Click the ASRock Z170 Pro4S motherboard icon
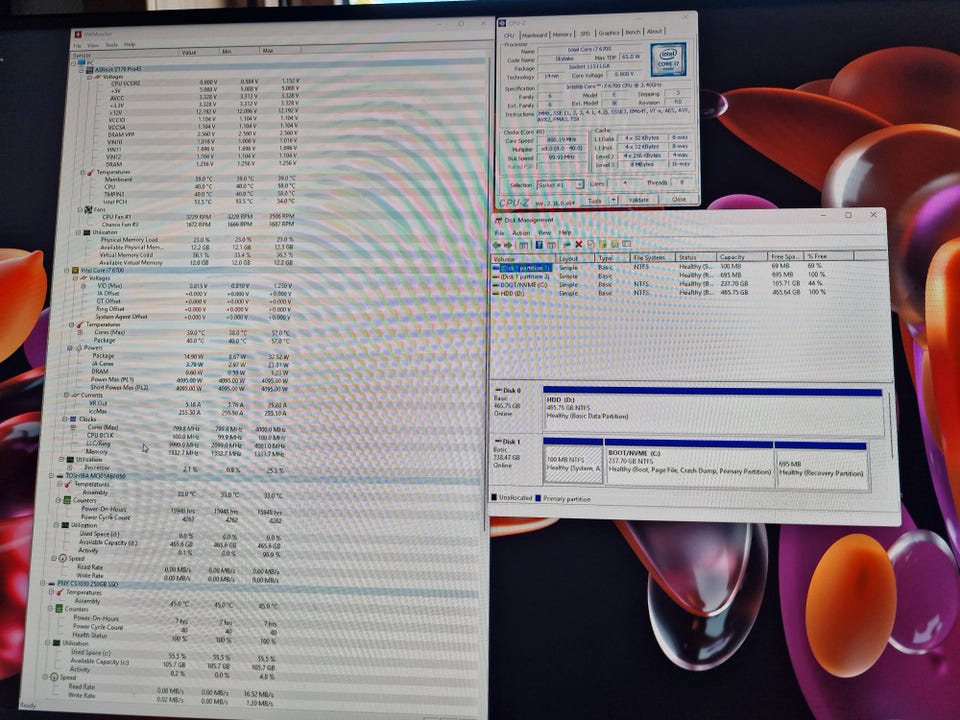This screenshot has height=720, width=960. click(x=89, y=70)
